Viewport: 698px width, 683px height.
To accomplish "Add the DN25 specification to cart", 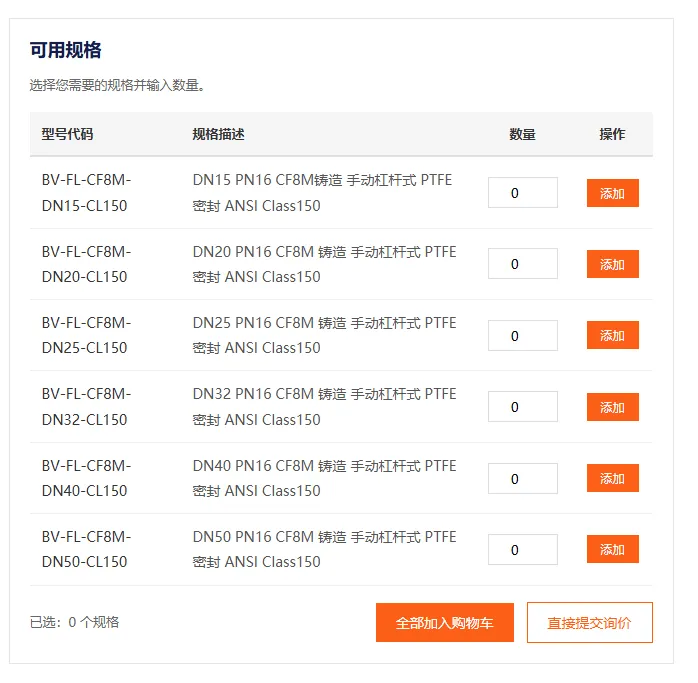I will [613, 335].
